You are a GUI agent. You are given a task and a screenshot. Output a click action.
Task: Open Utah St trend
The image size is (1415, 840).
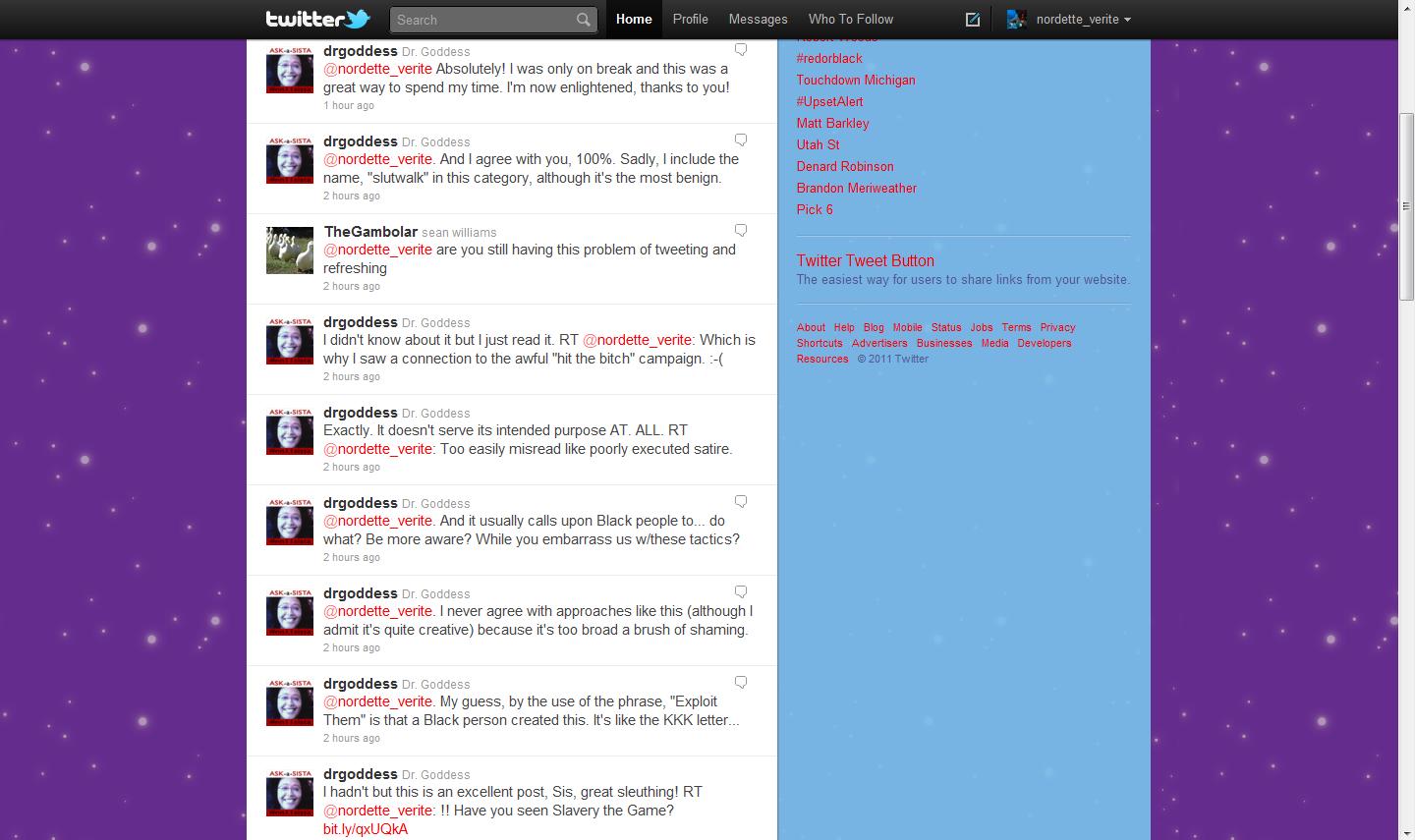point(819,144)
